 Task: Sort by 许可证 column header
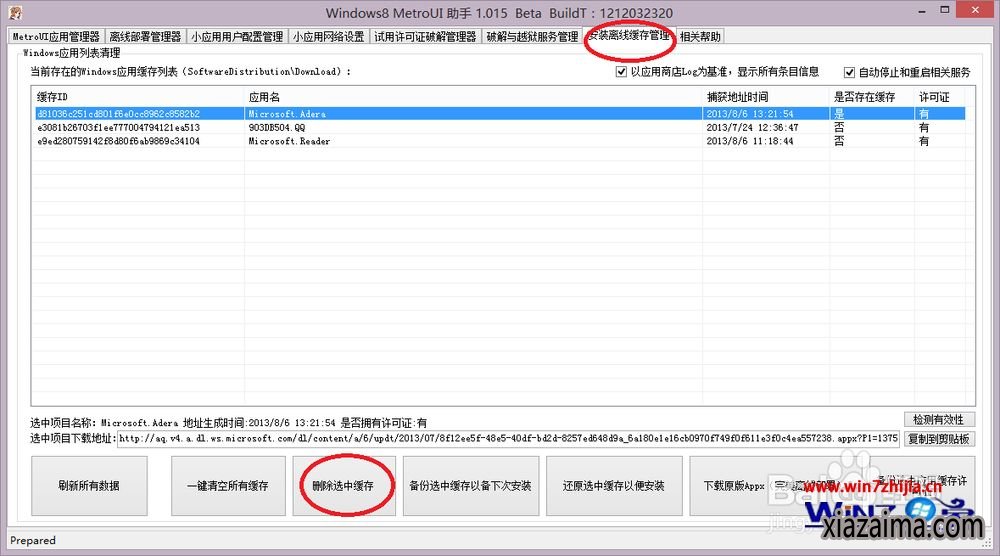coord(940,97)
